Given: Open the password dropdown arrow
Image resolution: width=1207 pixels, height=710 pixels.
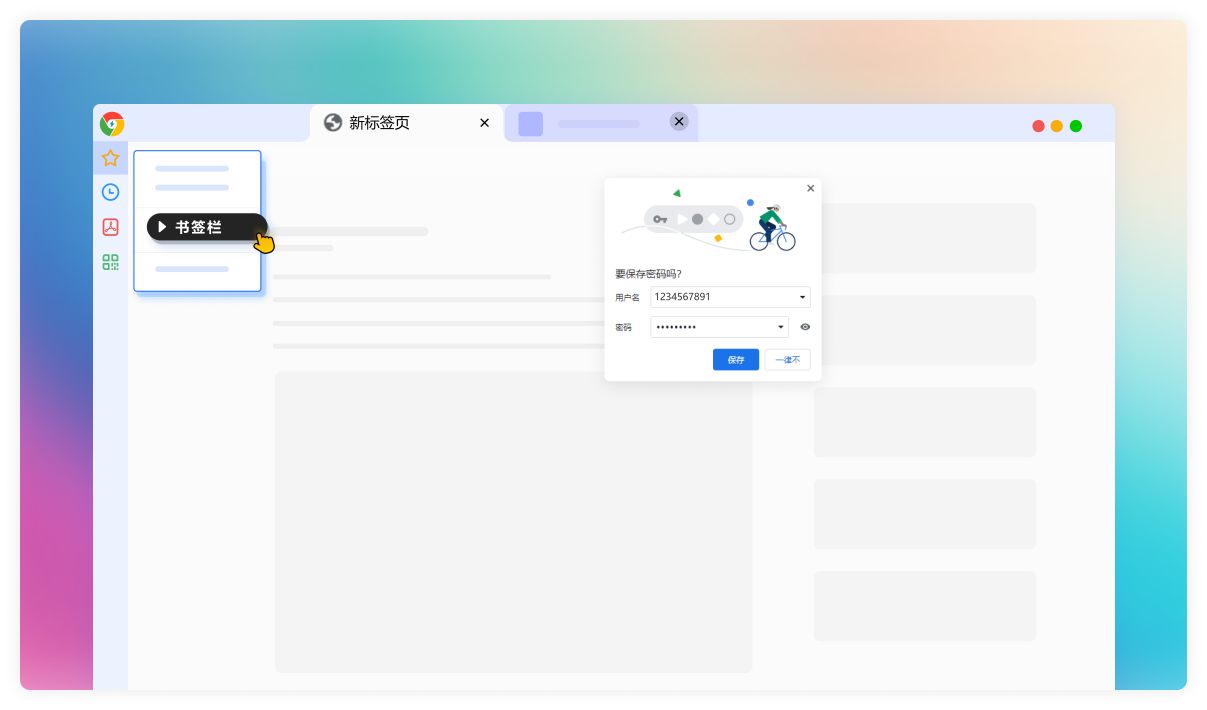Looking at the screenshot, I should point(781,327).
